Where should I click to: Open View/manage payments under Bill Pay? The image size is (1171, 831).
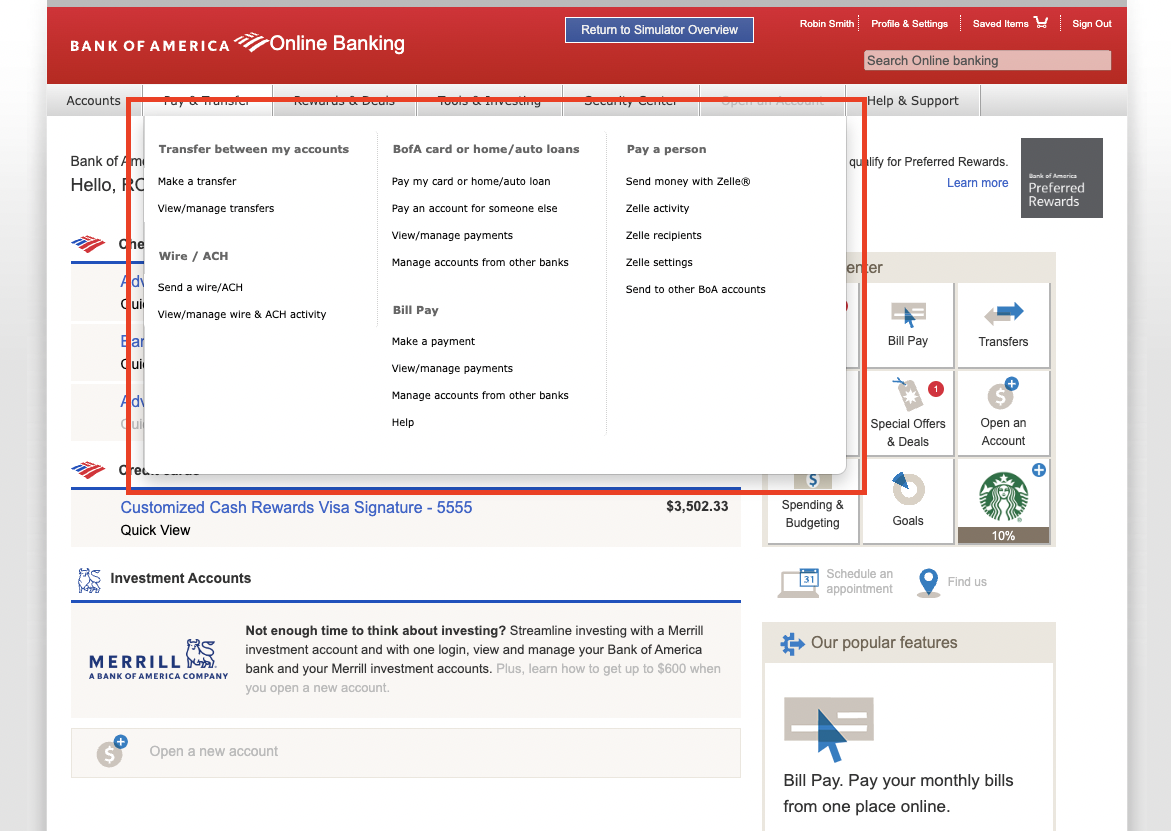pos(453,368)
